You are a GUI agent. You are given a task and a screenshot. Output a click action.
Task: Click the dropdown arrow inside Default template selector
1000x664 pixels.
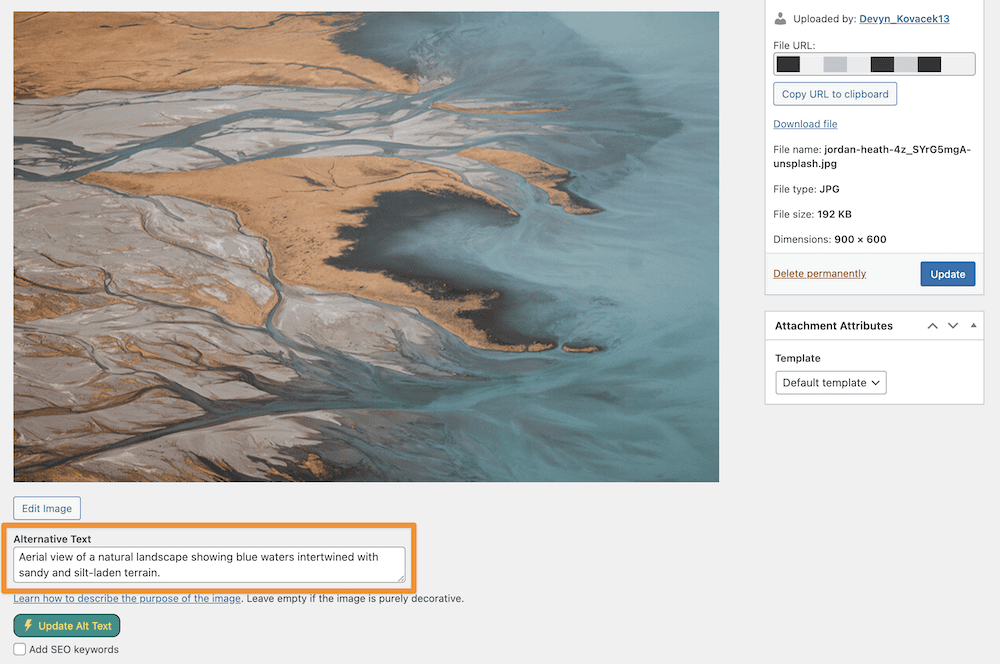tap(875, 382)
